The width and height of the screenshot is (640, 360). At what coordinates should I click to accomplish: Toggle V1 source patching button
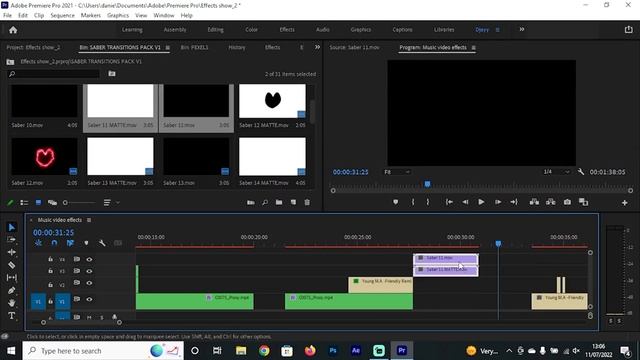38,302
